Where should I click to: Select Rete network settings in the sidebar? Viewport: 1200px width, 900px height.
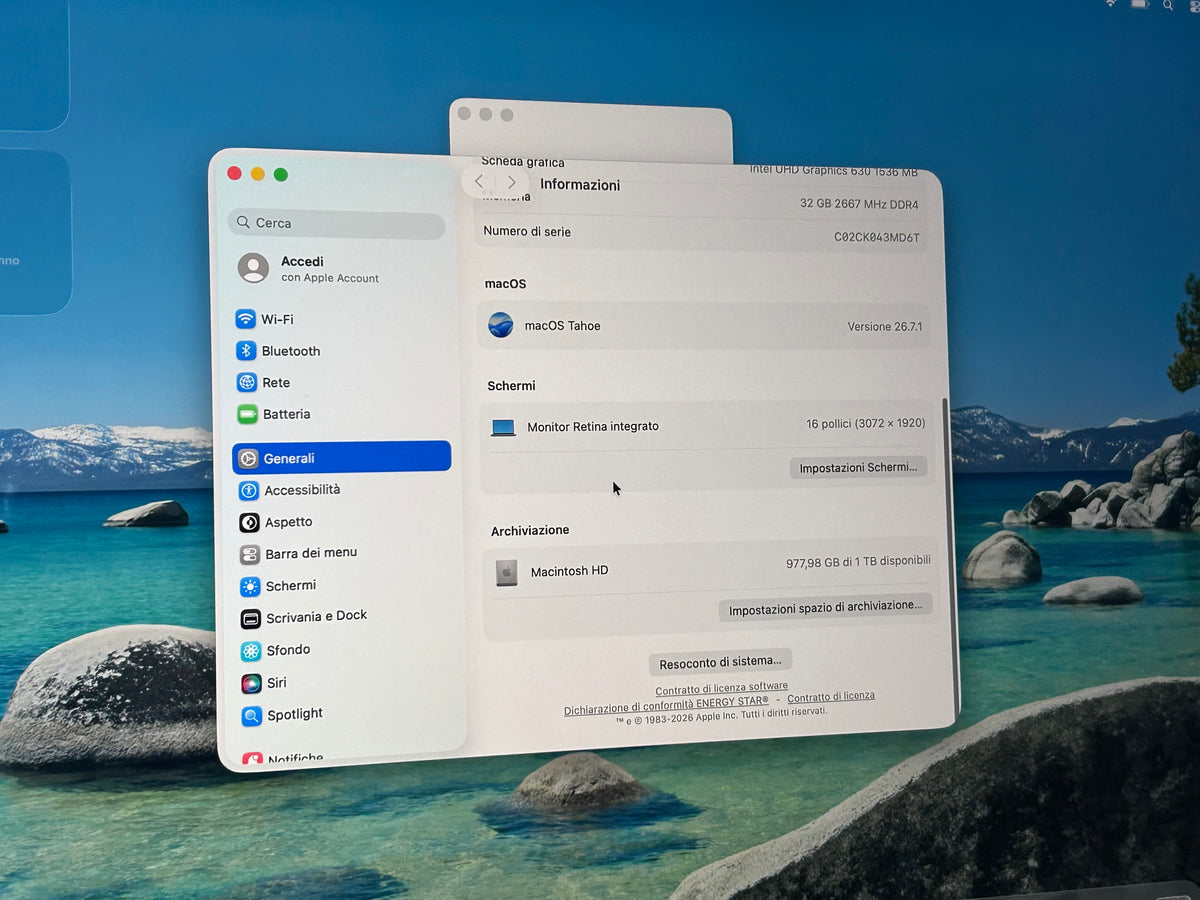[264, 382]
